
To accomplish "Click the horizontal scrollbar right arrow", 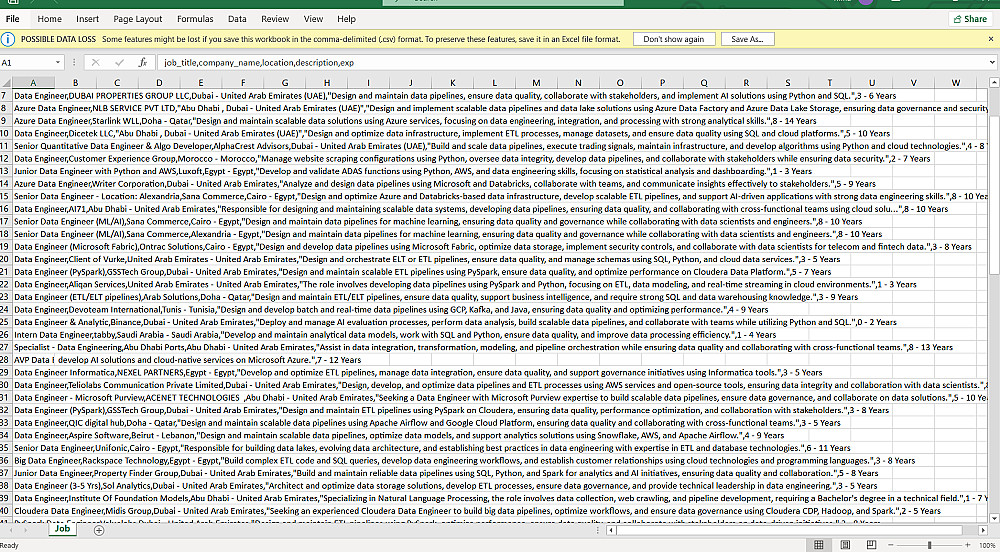I will (983, 530).
